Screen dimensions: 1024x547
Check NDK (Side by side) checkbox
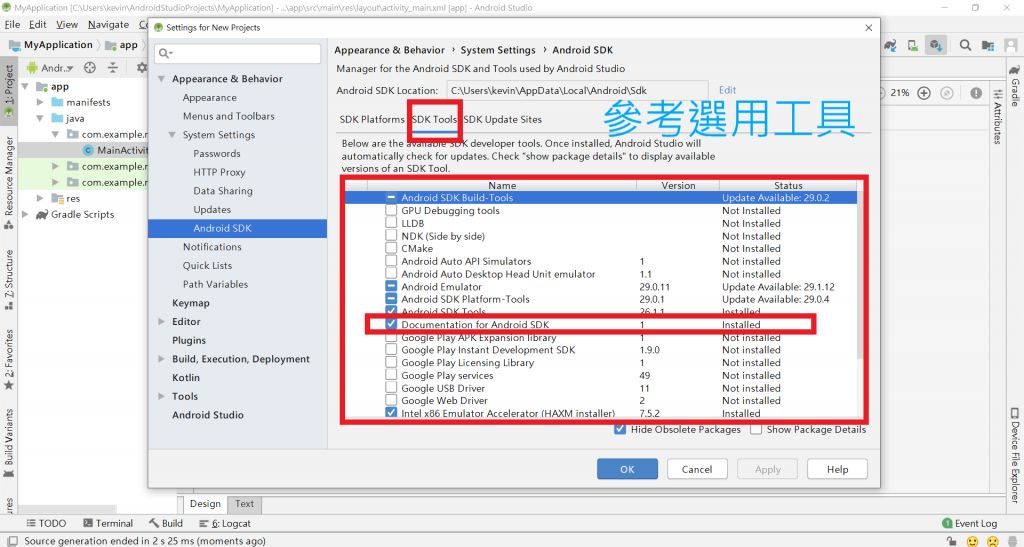tap(391, 236)
